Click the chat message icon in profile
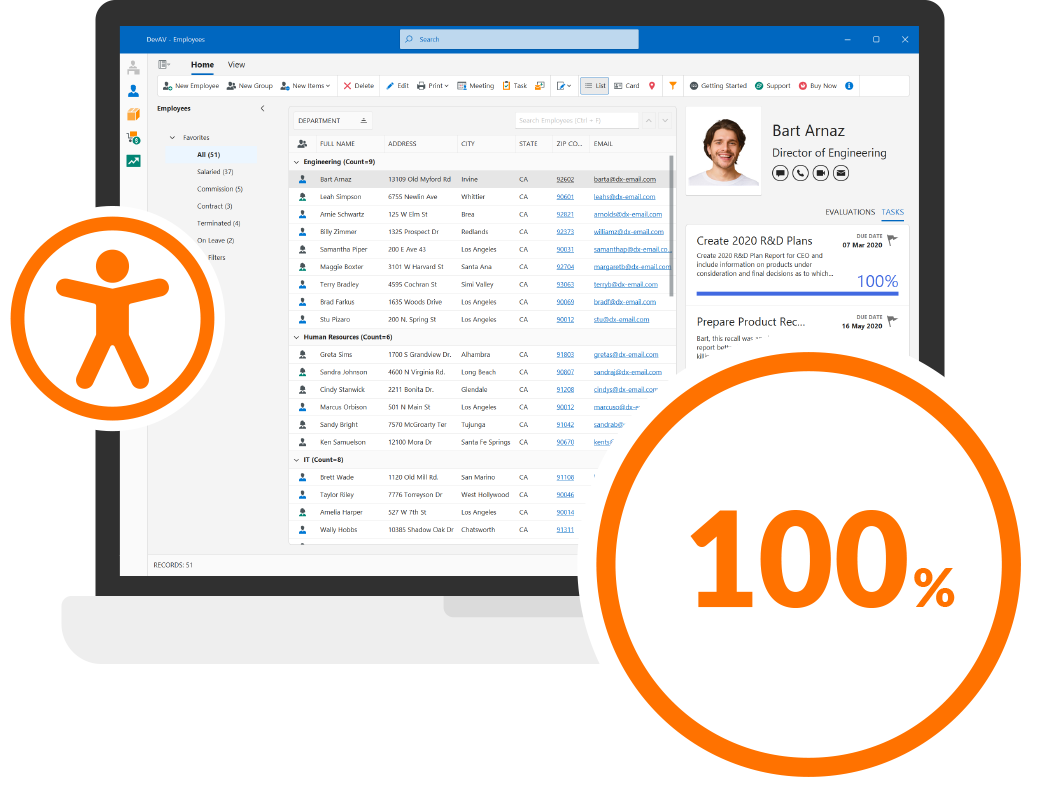1040x796 pixels. coord(780,173)
